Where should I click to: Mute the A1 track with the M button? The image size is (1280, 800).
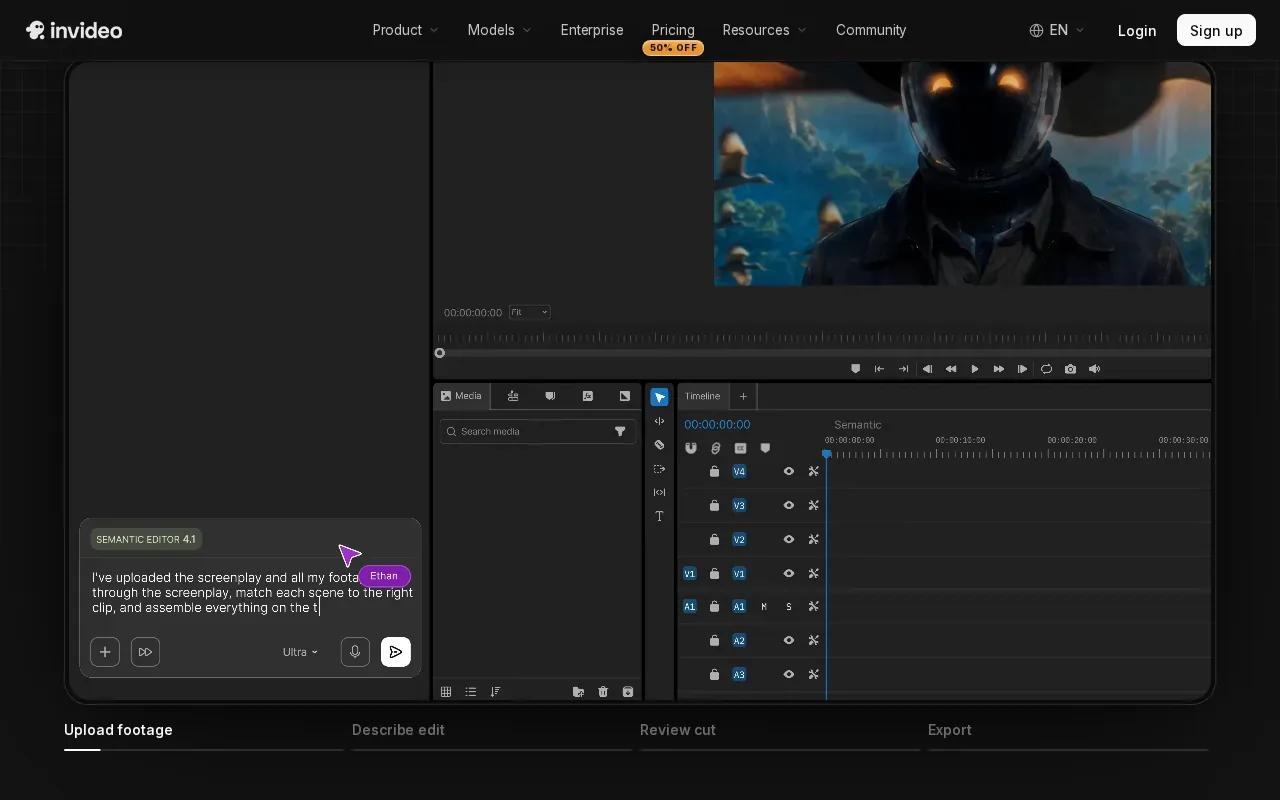764,606
